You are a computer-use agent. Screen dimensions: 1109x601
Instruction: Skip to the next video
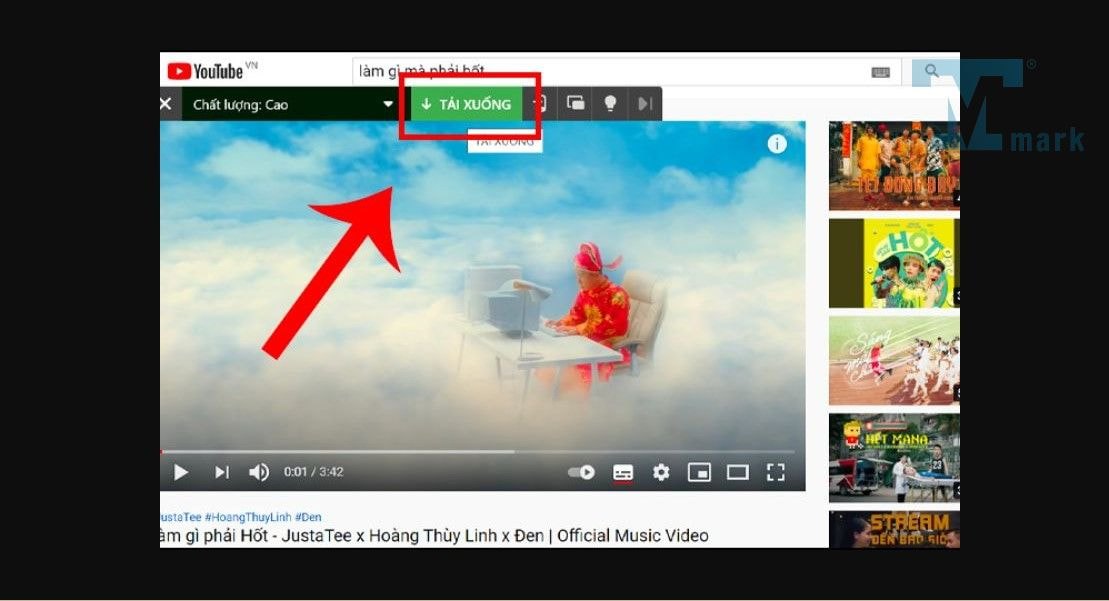tap(222, 472)
